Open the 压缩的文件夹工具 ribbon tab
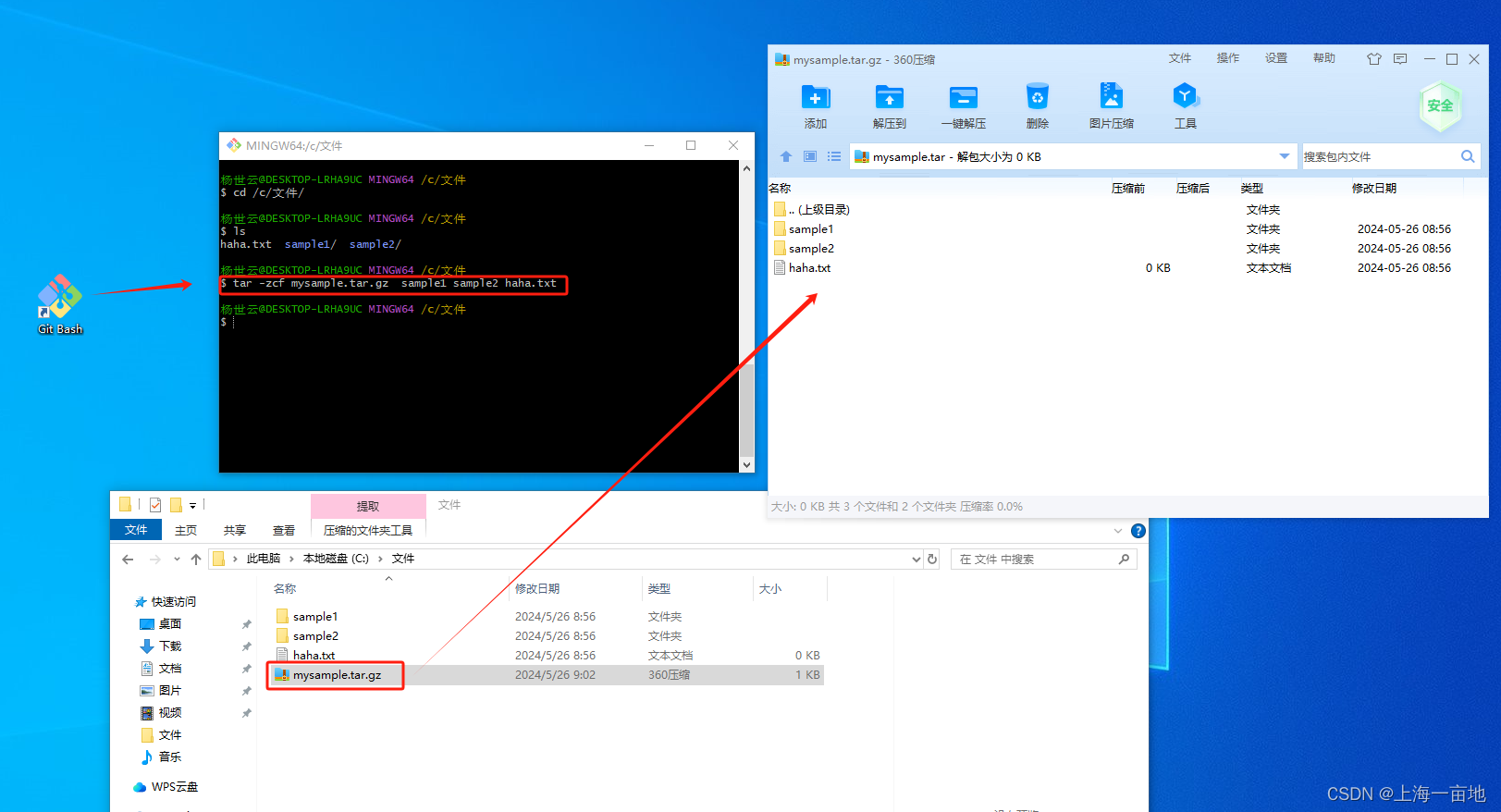Viewport: 1501px width, 812px height. [368, 531]
